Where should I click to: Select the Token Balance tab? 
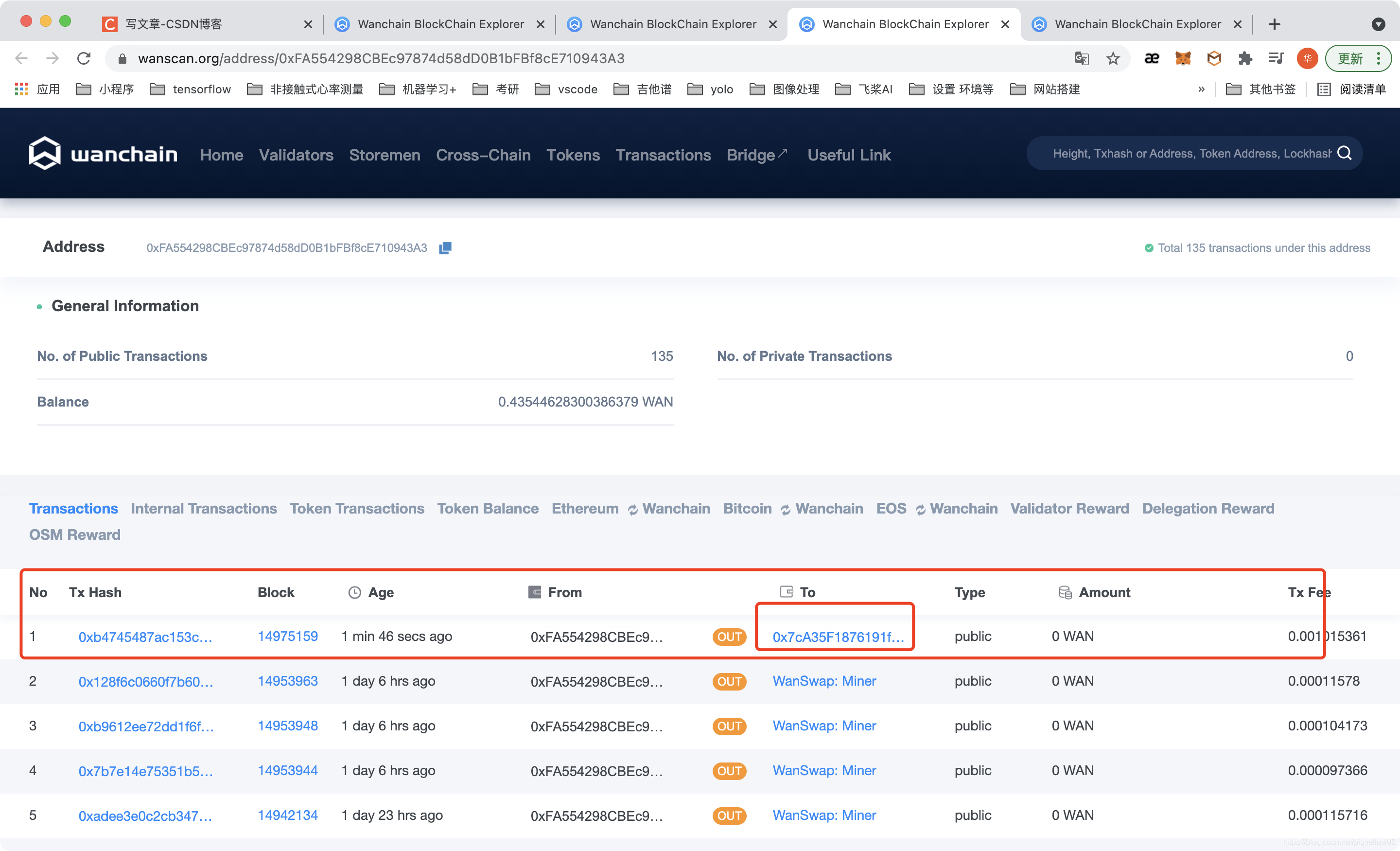(x=488, y=508)
